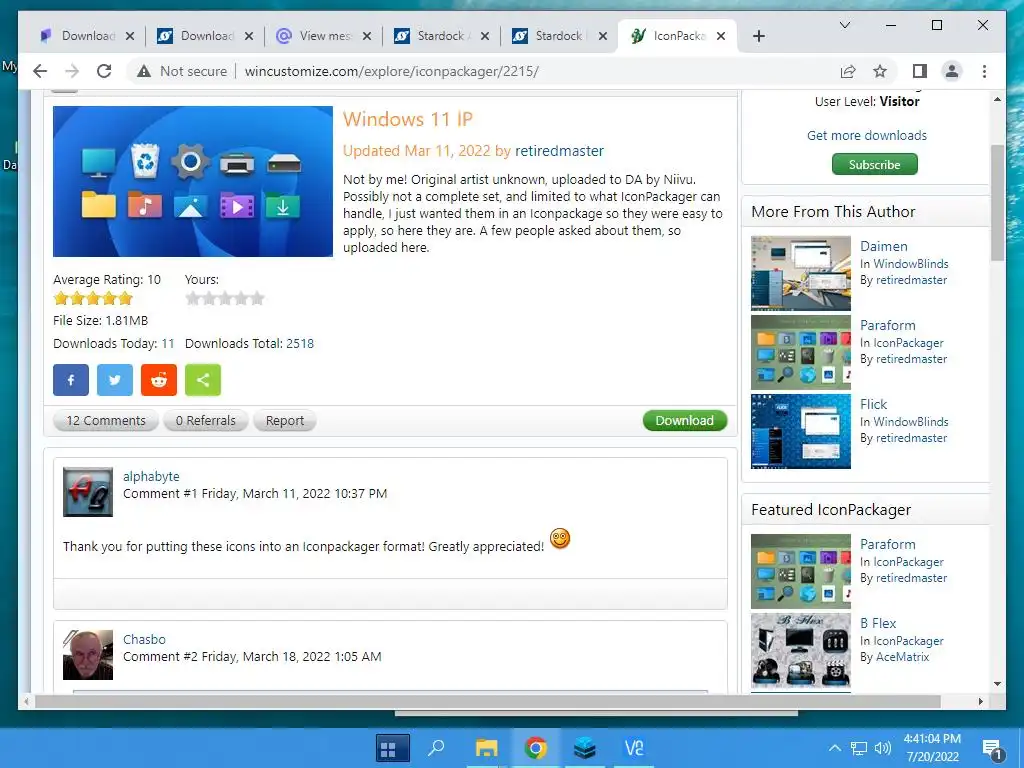Click the address bar URL
This screenshot has width=1024, height=768.
click(392, 71)
